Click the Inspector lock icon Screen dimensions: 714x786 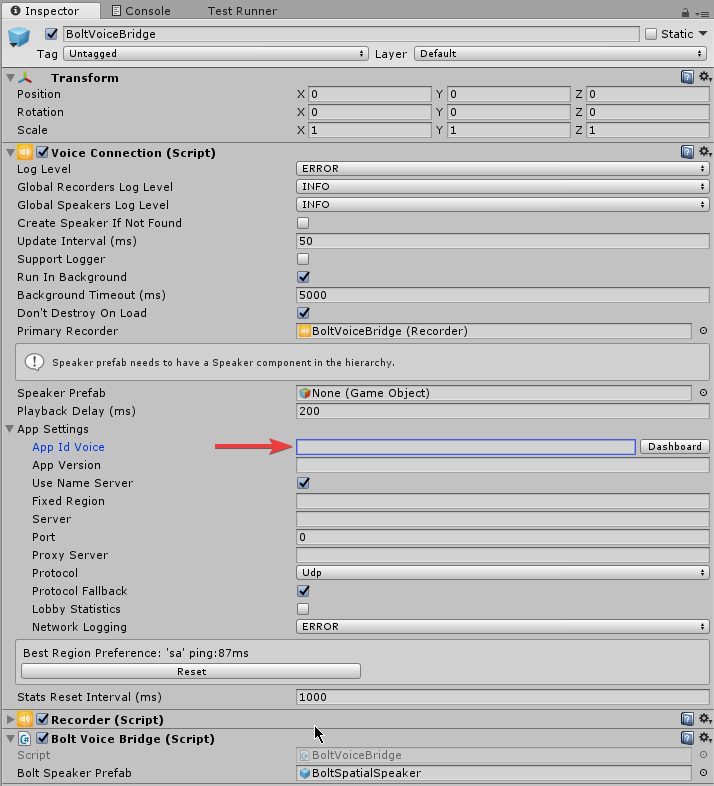(685, 12)
